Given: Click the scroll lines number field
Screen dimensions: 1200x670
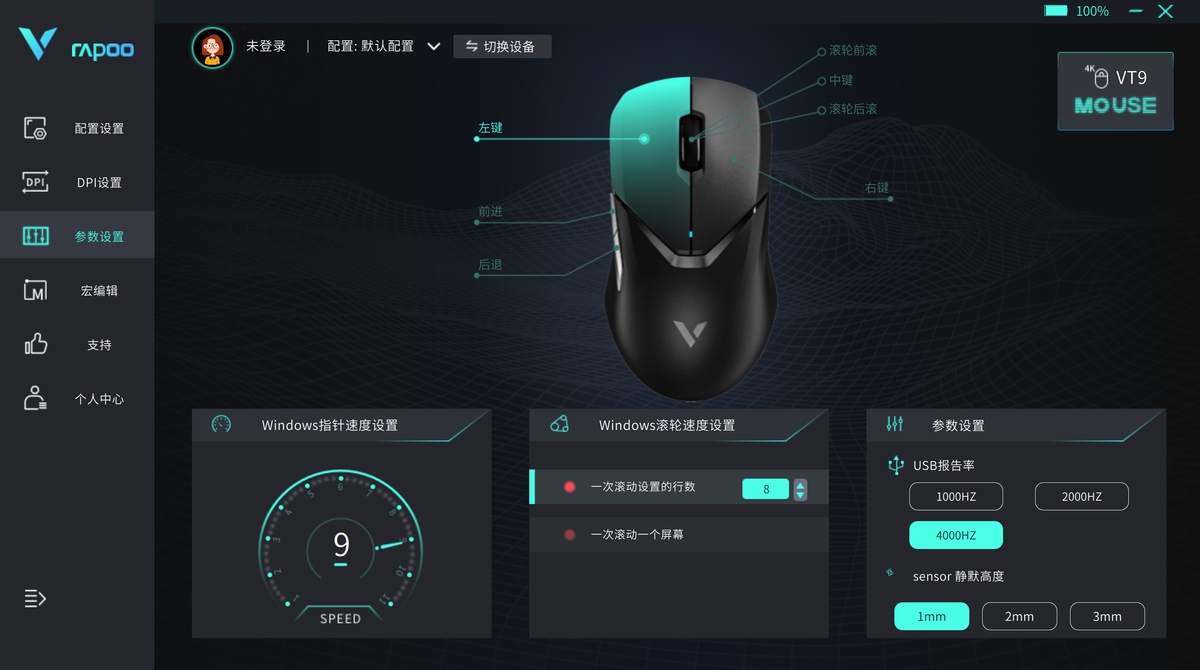Looking at the screenshot, I should [x=766, y=489].
